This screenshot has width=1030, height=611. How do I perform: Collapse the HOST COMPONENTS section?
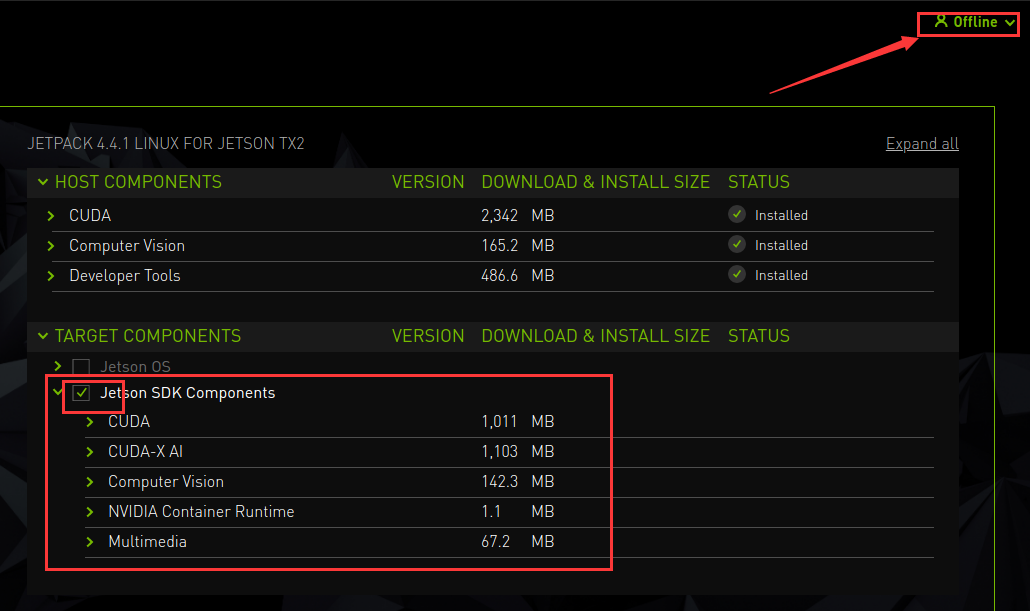coord(43,182)
